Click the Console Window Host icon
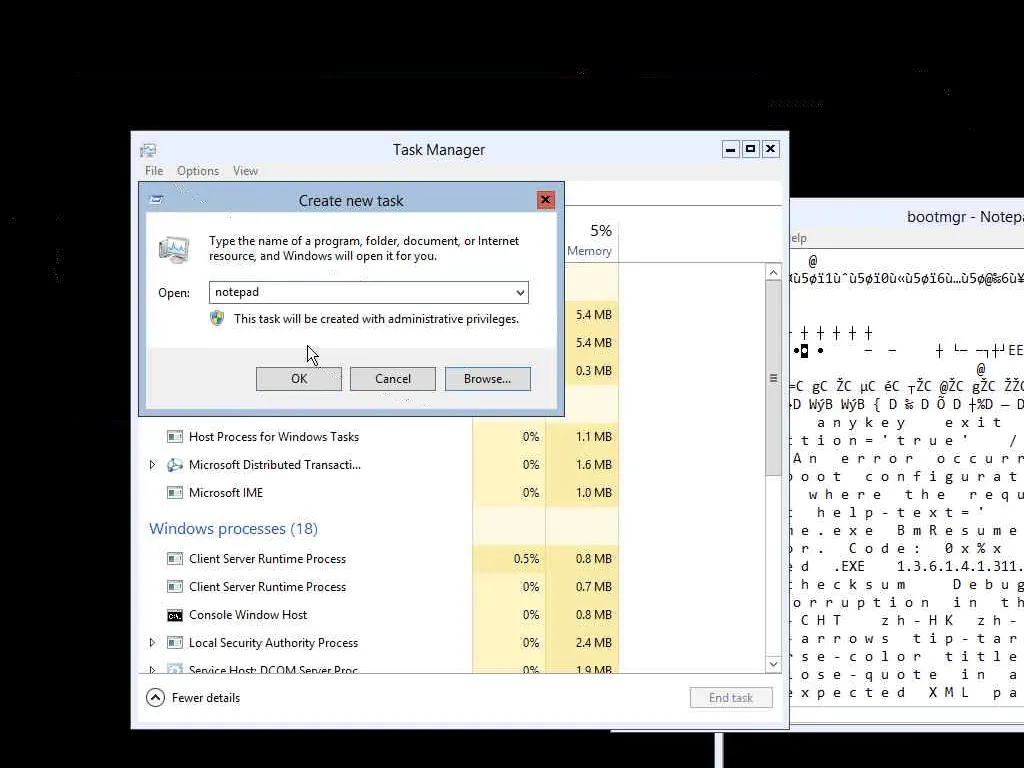 (174, 615)
